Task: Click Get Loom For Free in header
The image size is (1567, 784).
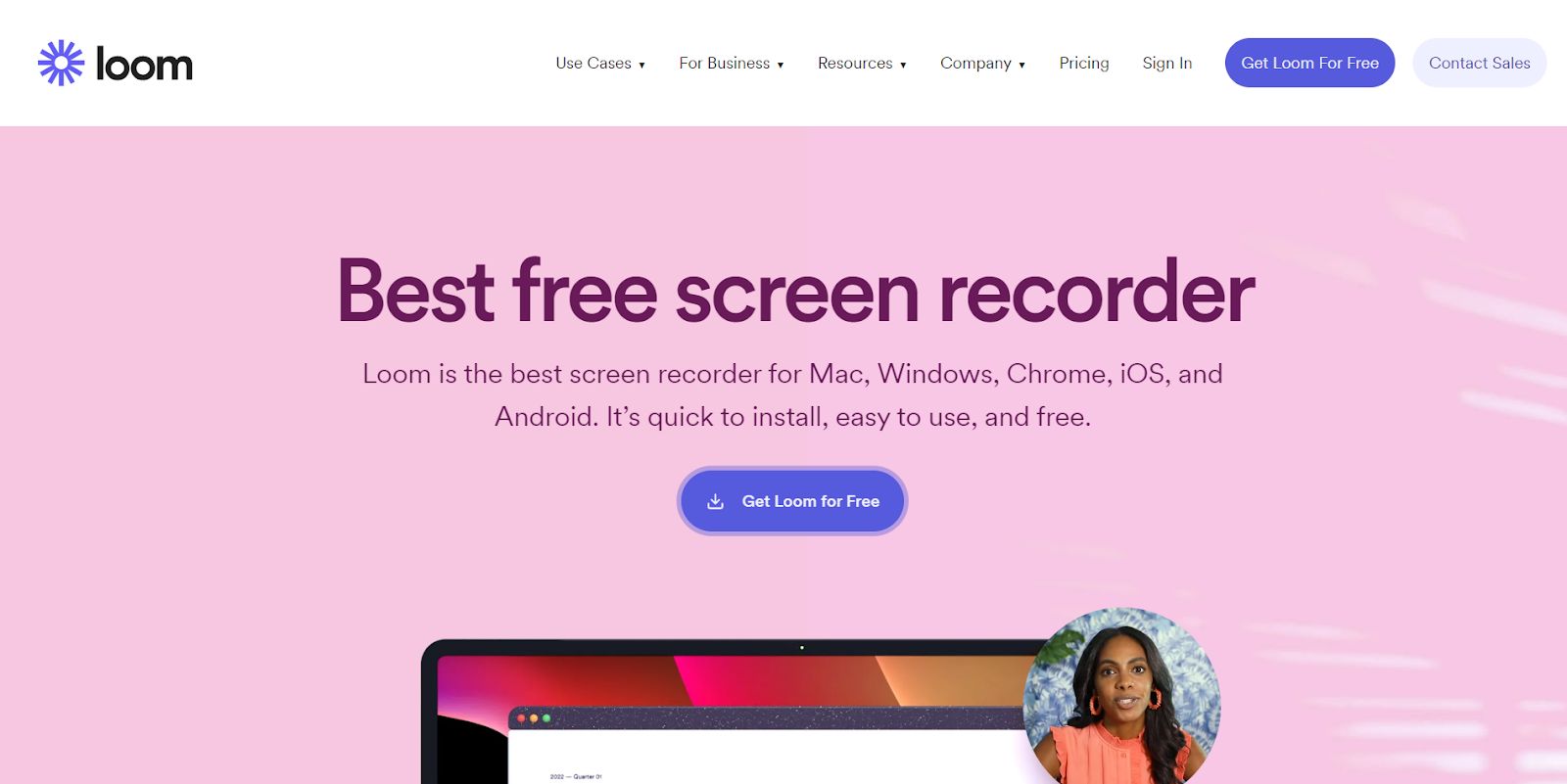Action: [x=1309, y=63]
